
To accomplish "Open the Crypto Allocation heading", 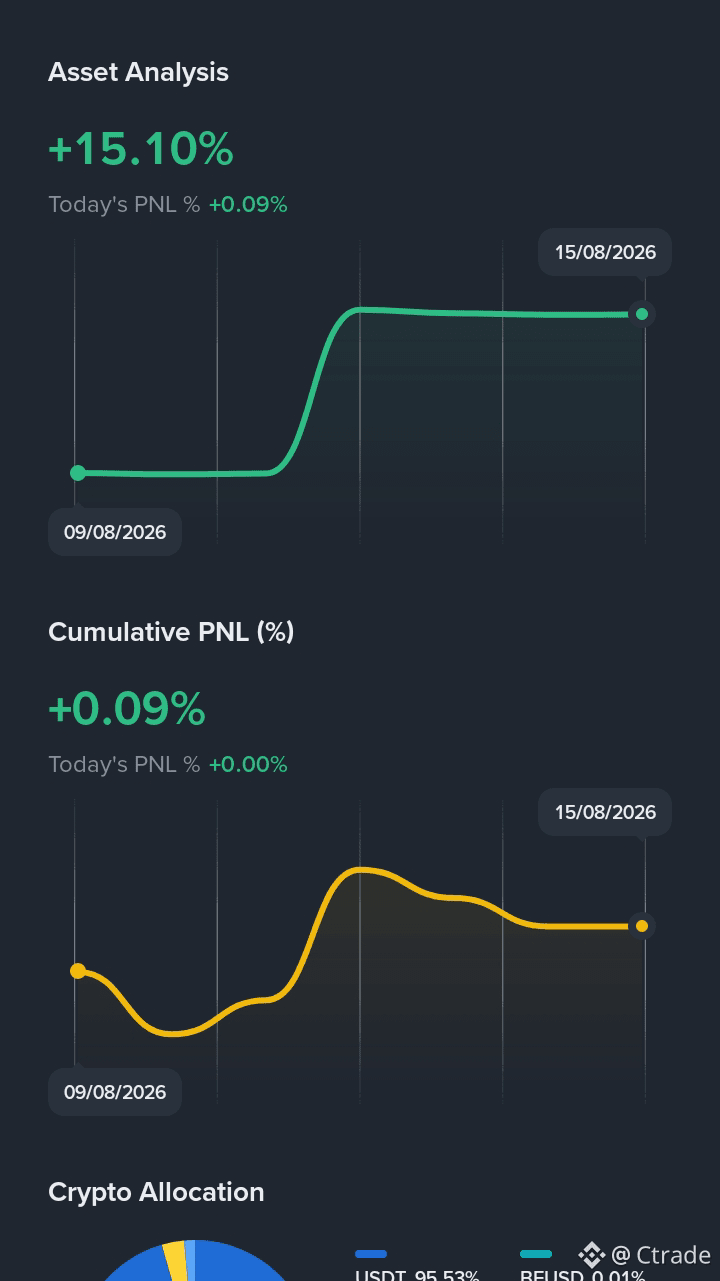I will 156,1192.
